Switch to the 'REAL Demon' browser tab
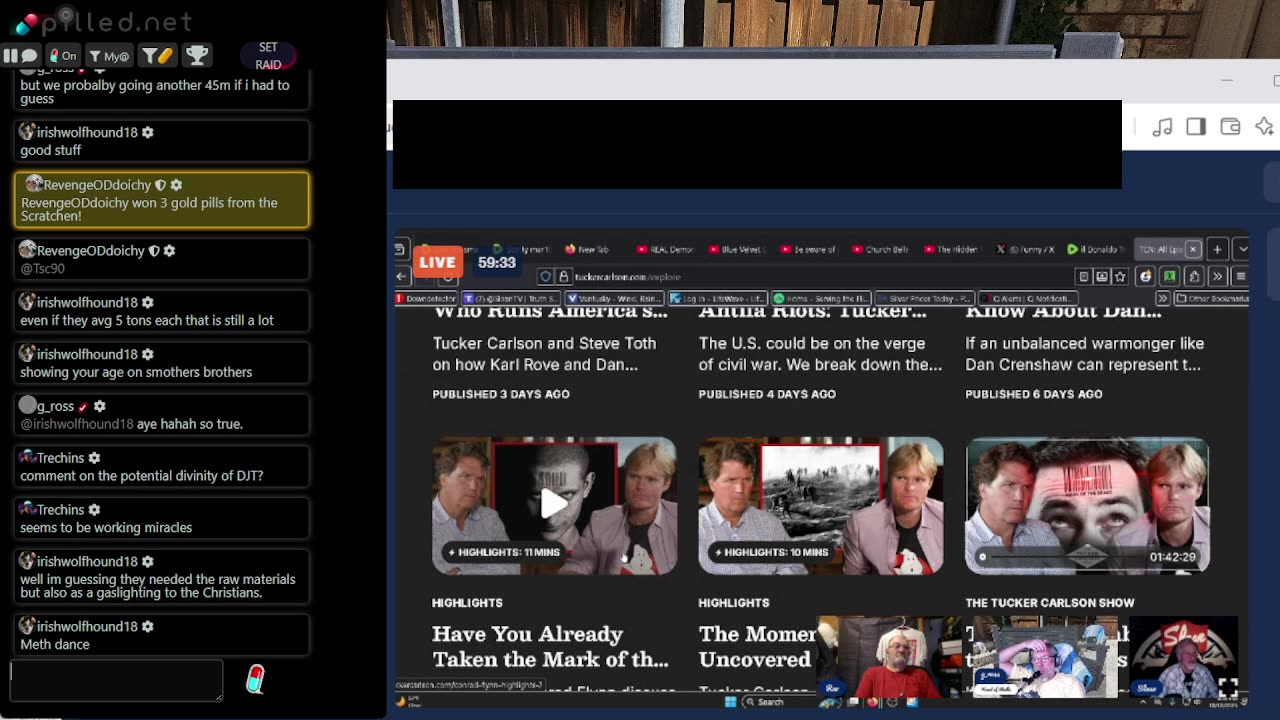This screenshot has width=1280, height=720. [x=665, y=249]
